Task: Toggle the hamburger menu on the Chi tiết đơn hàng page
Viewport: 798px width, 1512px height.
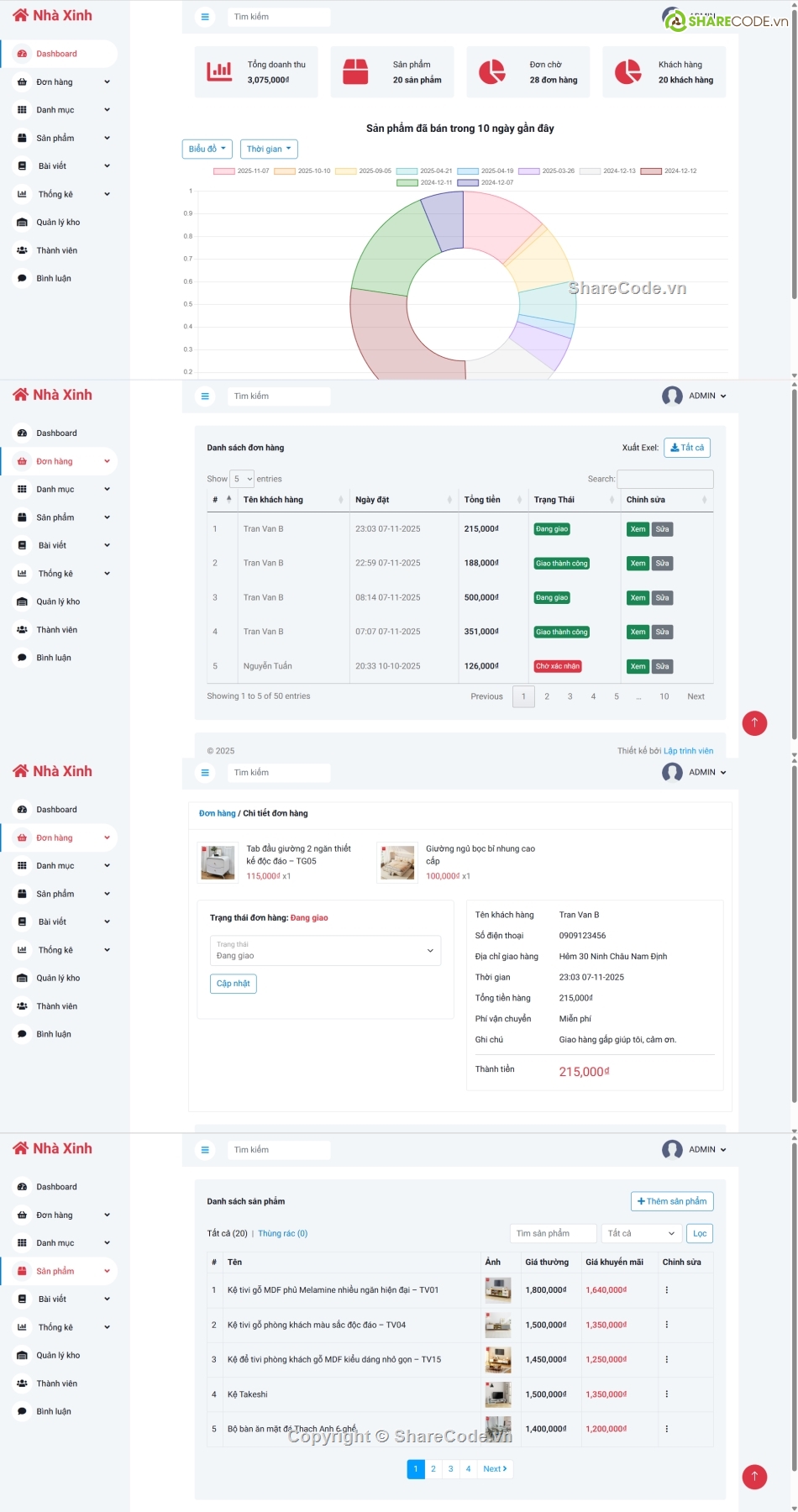Action: [205, 773]
